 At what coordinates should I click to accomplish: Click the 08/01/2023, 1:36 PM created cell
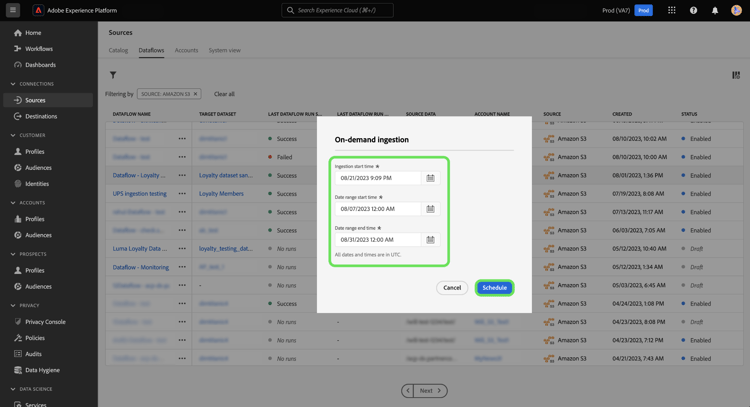[638, 176]
